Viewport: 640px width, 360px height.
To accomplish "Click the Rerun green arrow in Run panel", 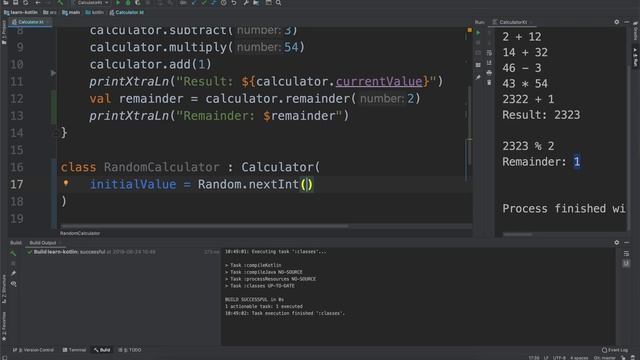I will tap(478, 33).
